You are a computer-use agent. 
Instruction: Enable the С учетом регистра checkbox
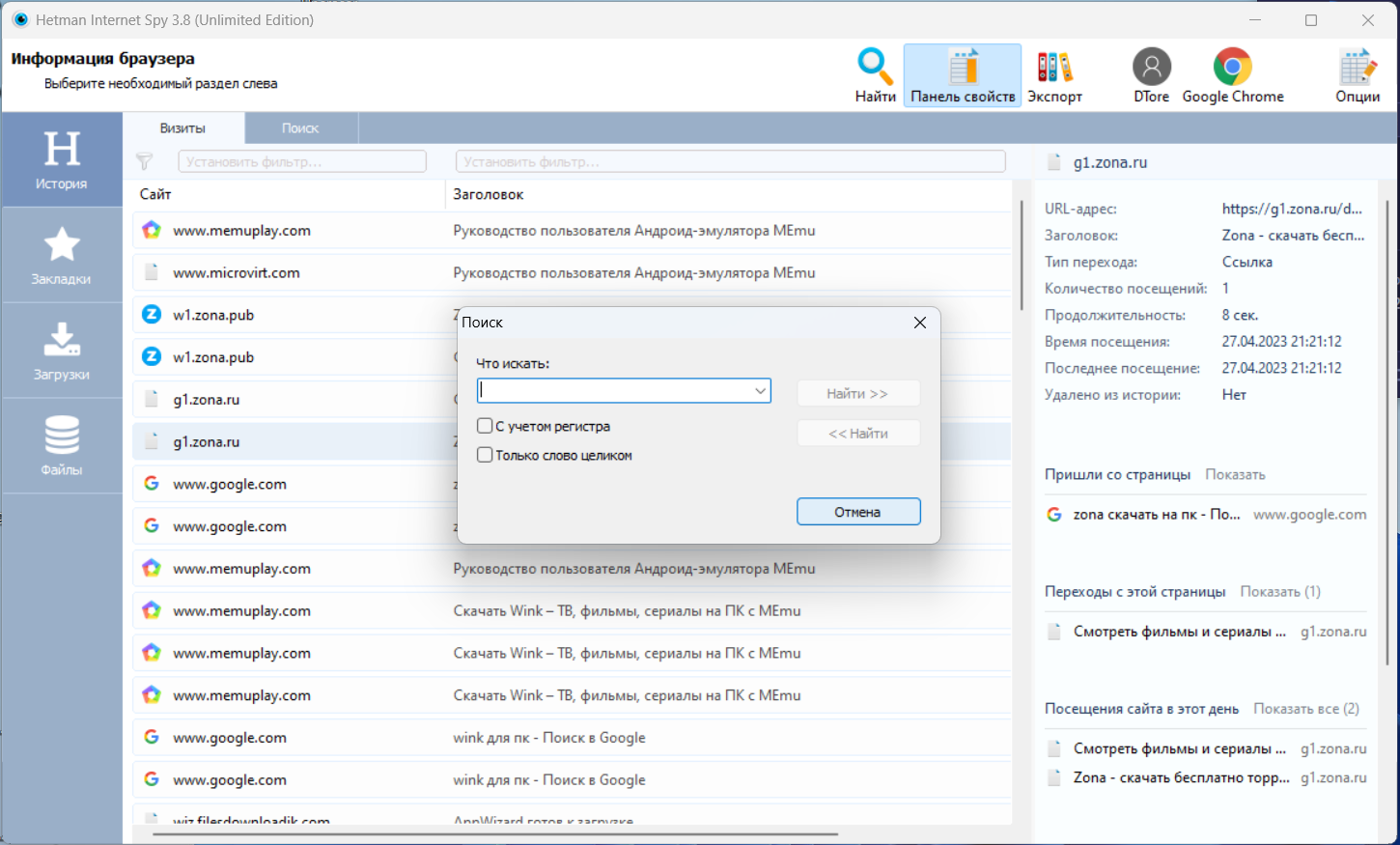485,426
